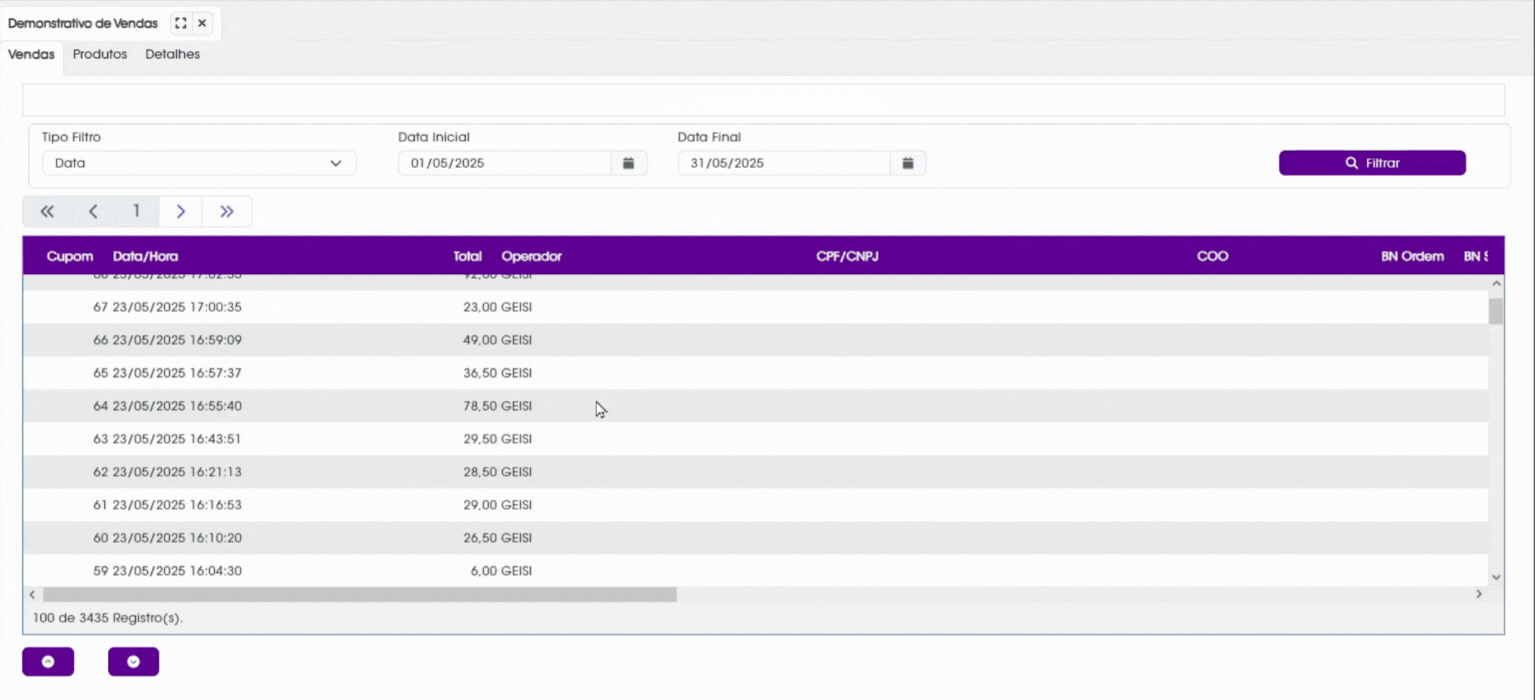This screenshot has width=1535, height=700.
Task: Click the horizontal scroll right arrow
Action: click(x=1479, y=594)
